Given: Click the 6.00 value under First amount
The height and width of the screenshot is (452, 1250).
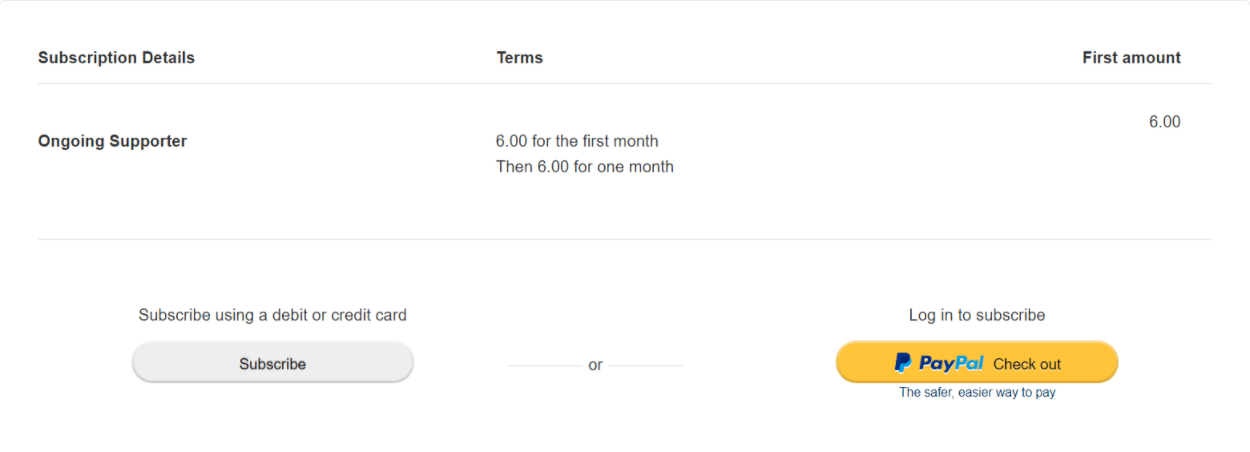Looking at the screenshot, I should 1164,122.
